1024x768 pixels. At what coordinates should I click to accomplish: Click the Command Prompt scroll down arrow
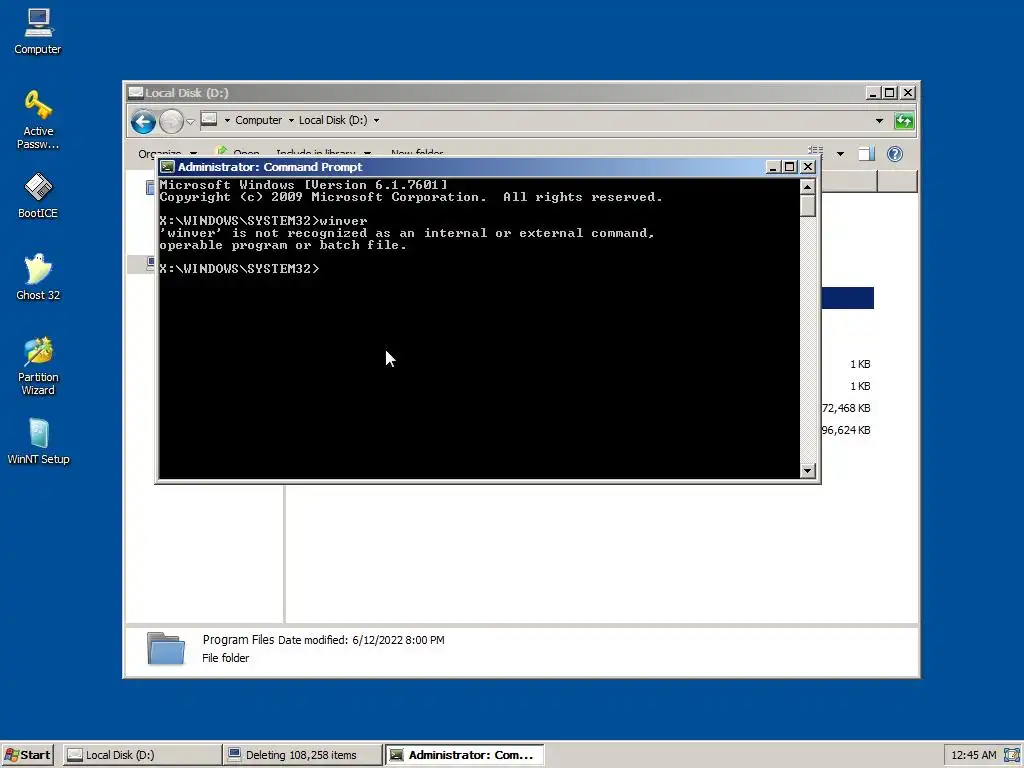(808, 470)
